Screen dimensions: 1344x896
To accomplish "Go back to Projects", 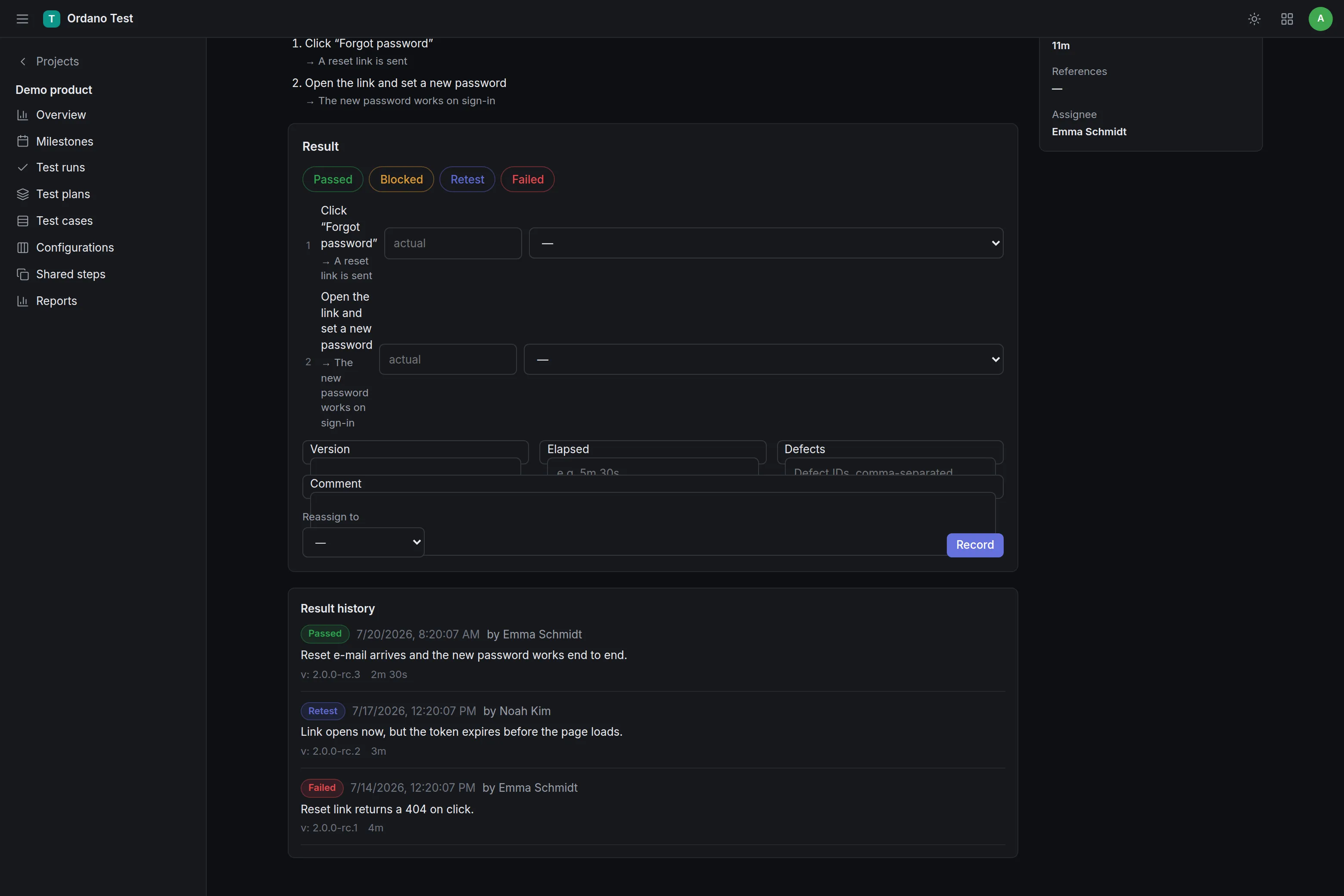I will [57, 62].
